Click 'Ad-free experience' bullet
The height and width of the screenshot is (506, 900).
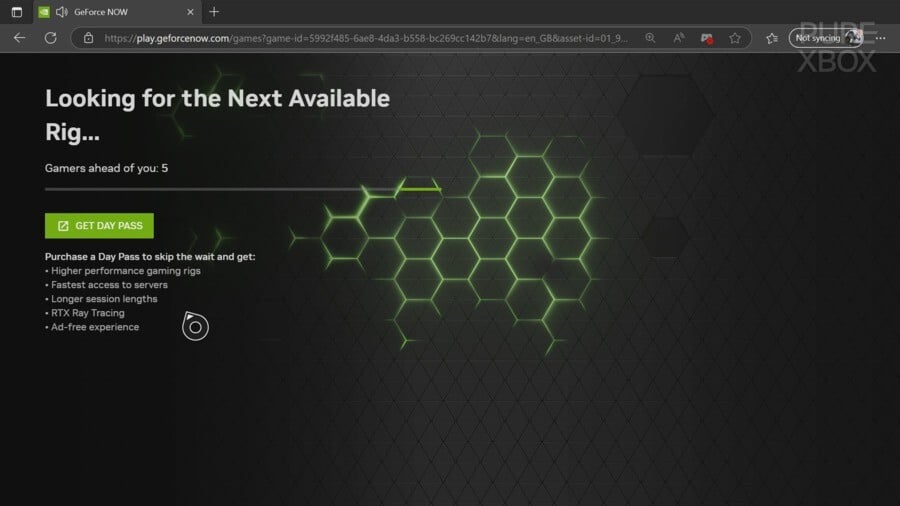point(92,327)
